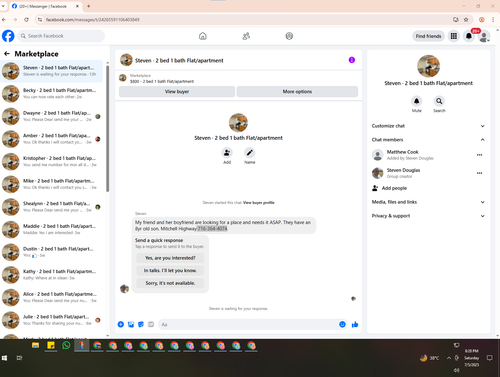Screen dimensions: 500x377
Task: Open Kathy conversation in list
Action: click(52, 275)
